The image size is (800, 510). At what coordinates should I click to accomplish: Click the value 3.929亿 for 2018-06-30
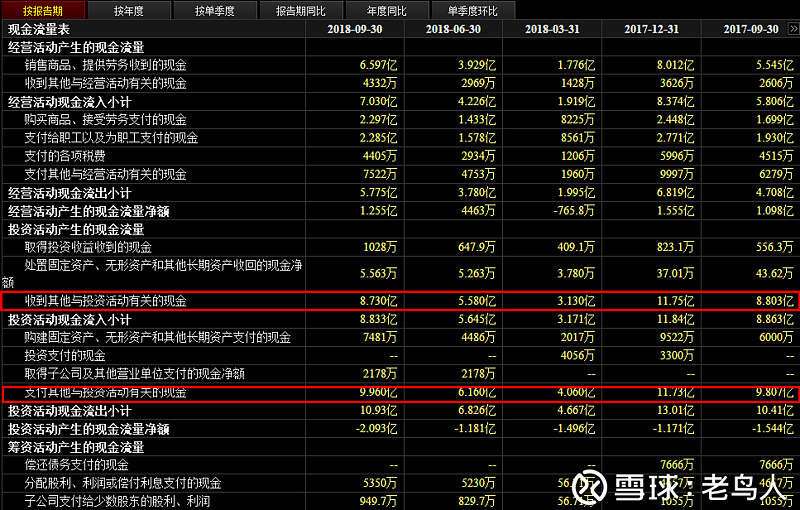coord(477,65)
